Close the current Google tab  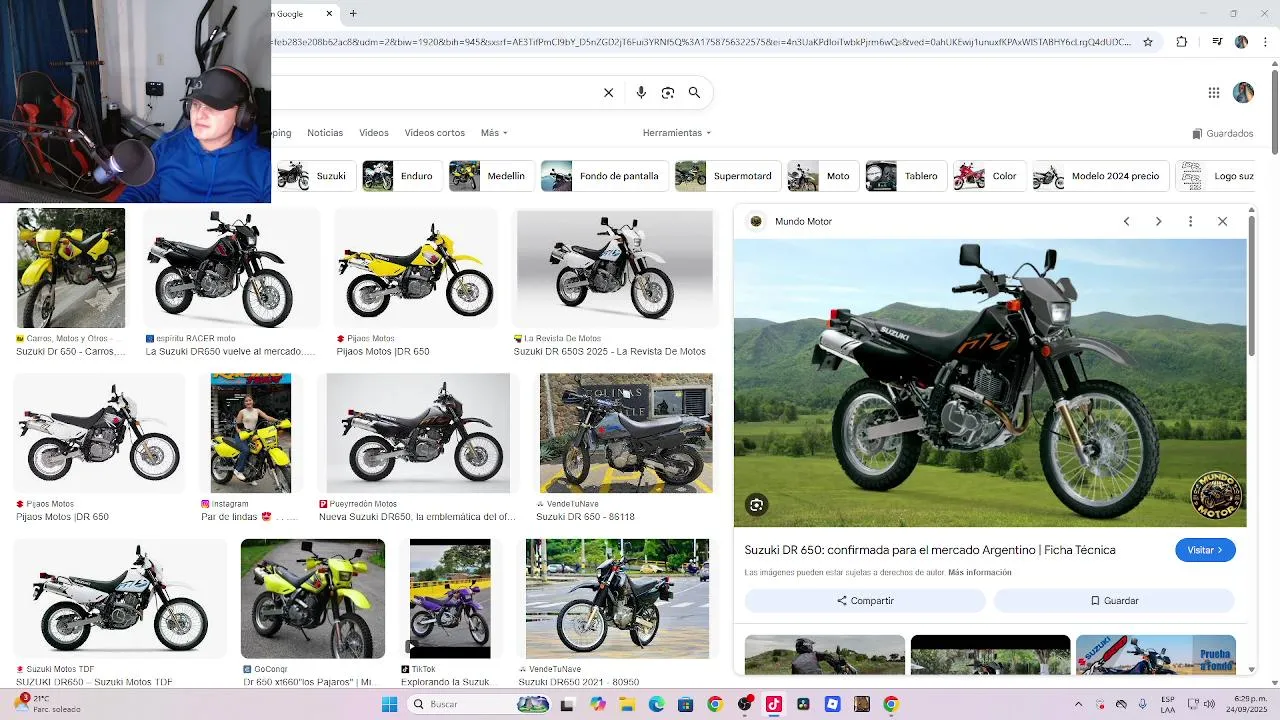coord(329,14)
